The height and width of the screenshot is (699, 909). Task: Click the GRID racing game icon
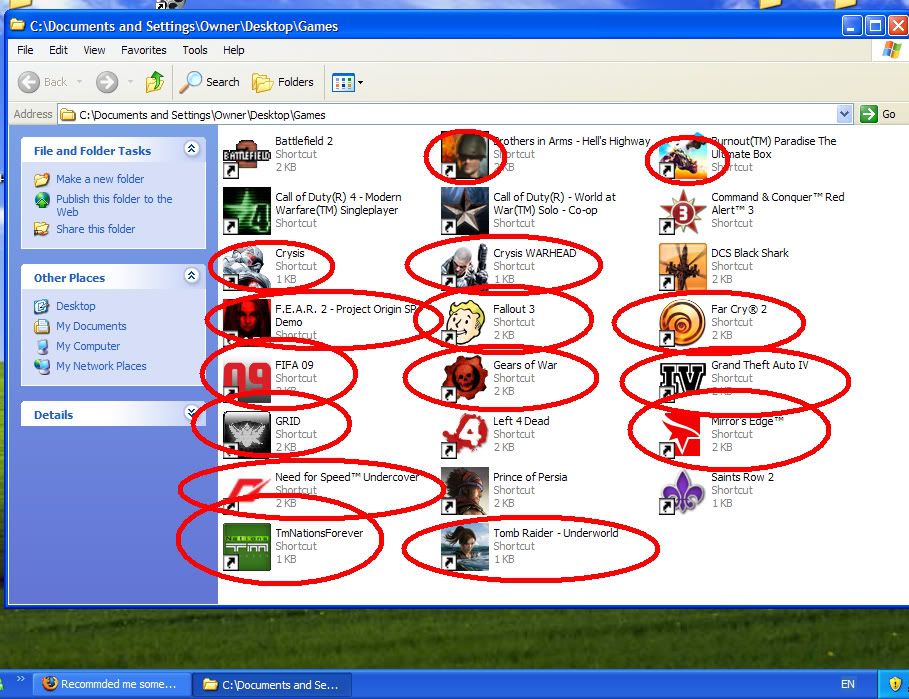tap(247, 435)
